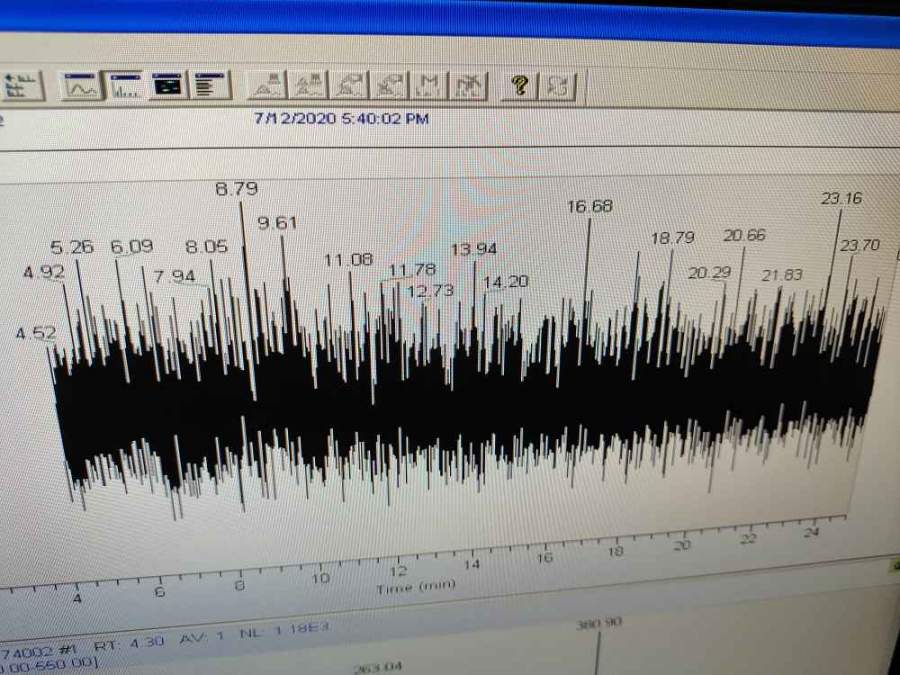Viewport: 900px width, 675px height.
Task: Click the 11.08 peak label
Action: tap(348, 260)
